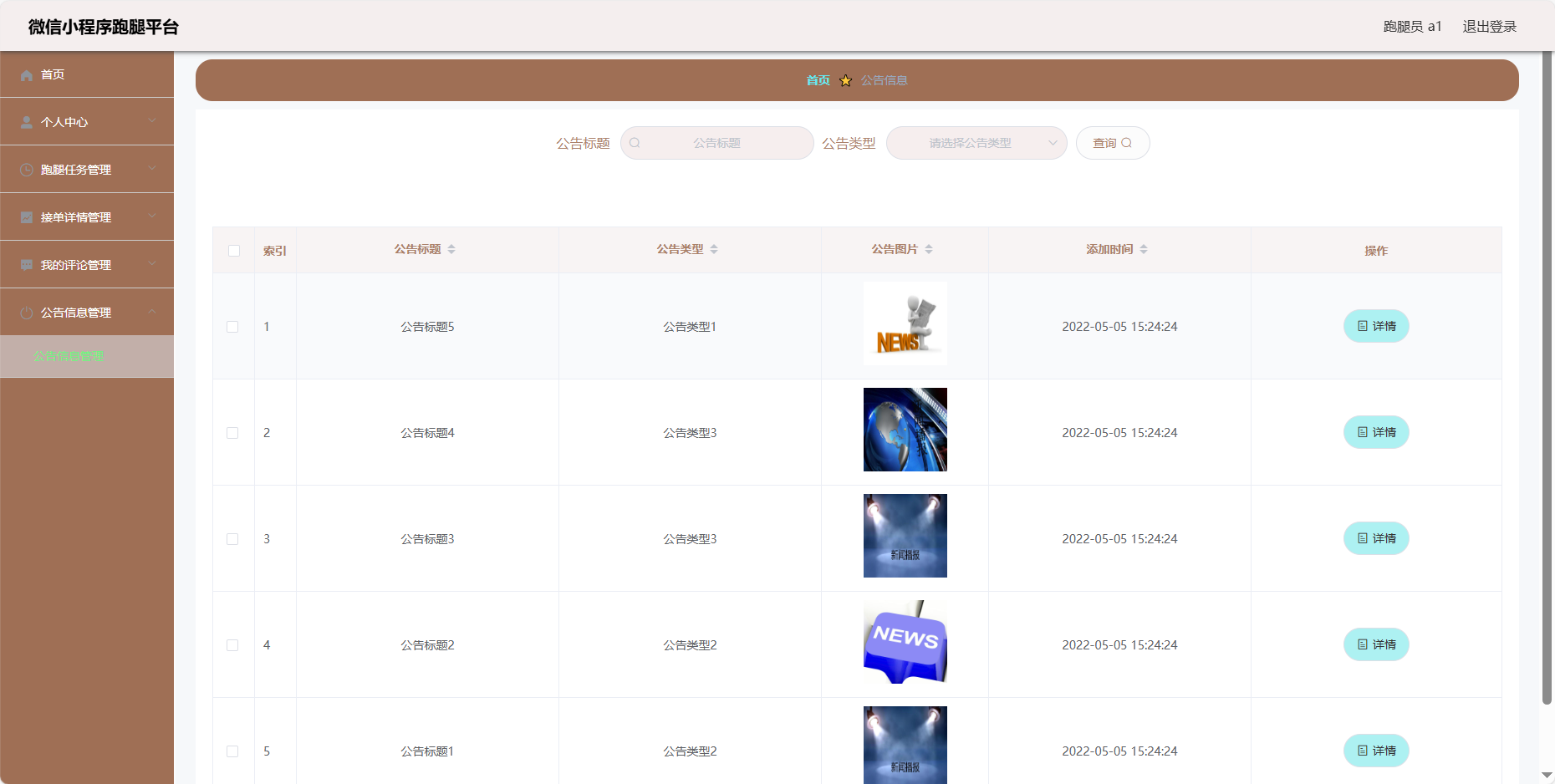Viewport: 1555px width, 784px height.
Task: Check the checkbox for row 公告标题3
Action: 232,539
